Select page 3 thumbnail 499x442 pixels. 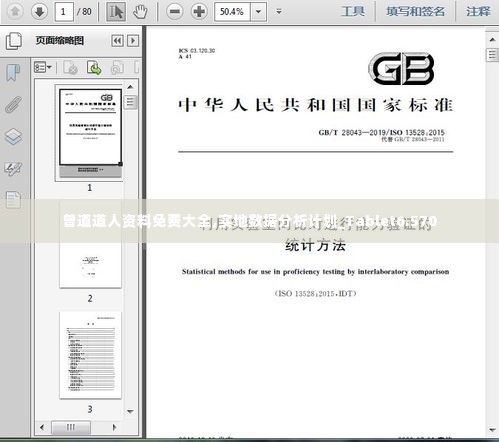pyautogui.click(x=90, y=355)
